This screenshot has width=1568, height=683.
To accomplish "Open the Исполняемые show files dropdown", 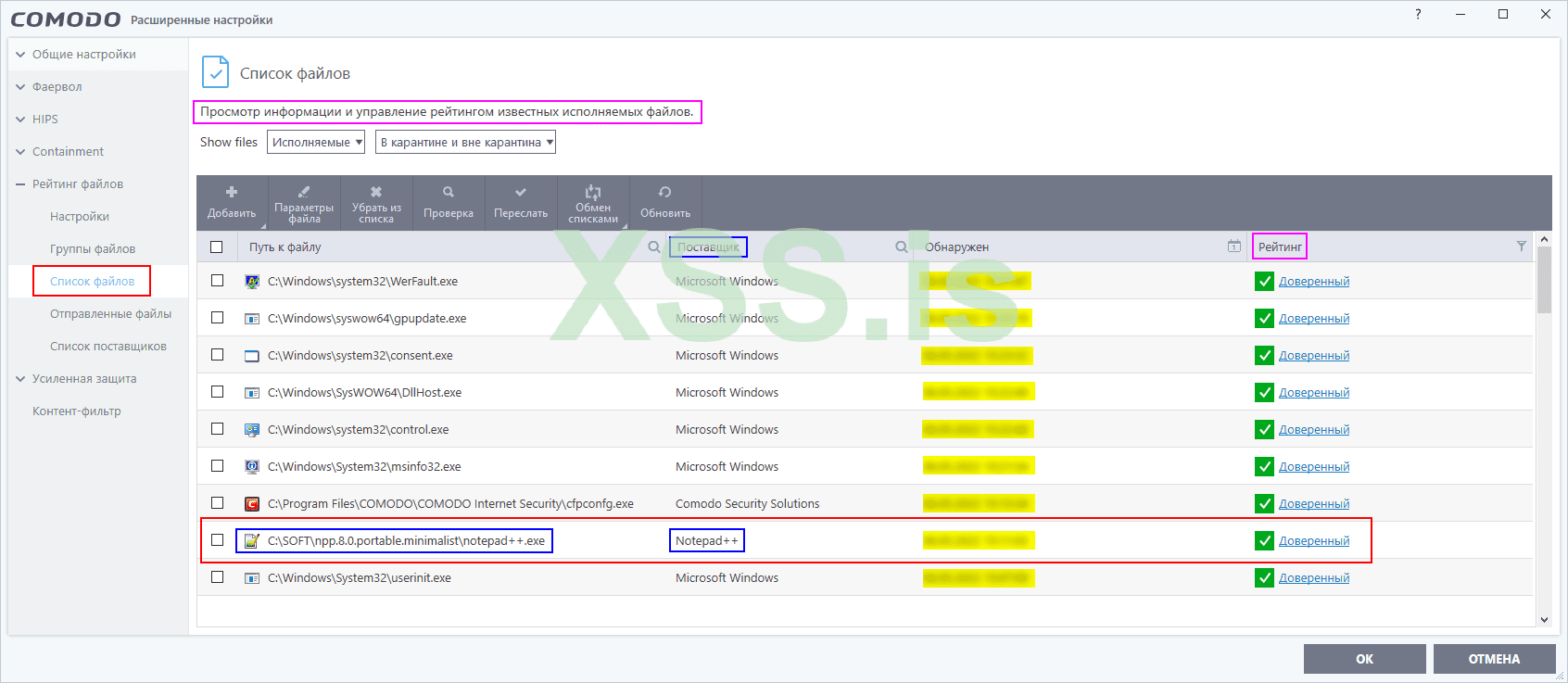I will point(316,143).
